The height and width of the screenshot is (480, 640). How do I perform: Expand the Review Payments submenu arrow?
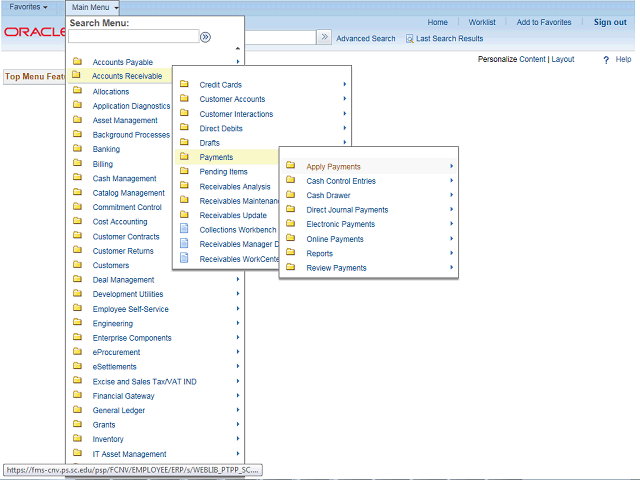click(452, 268)
